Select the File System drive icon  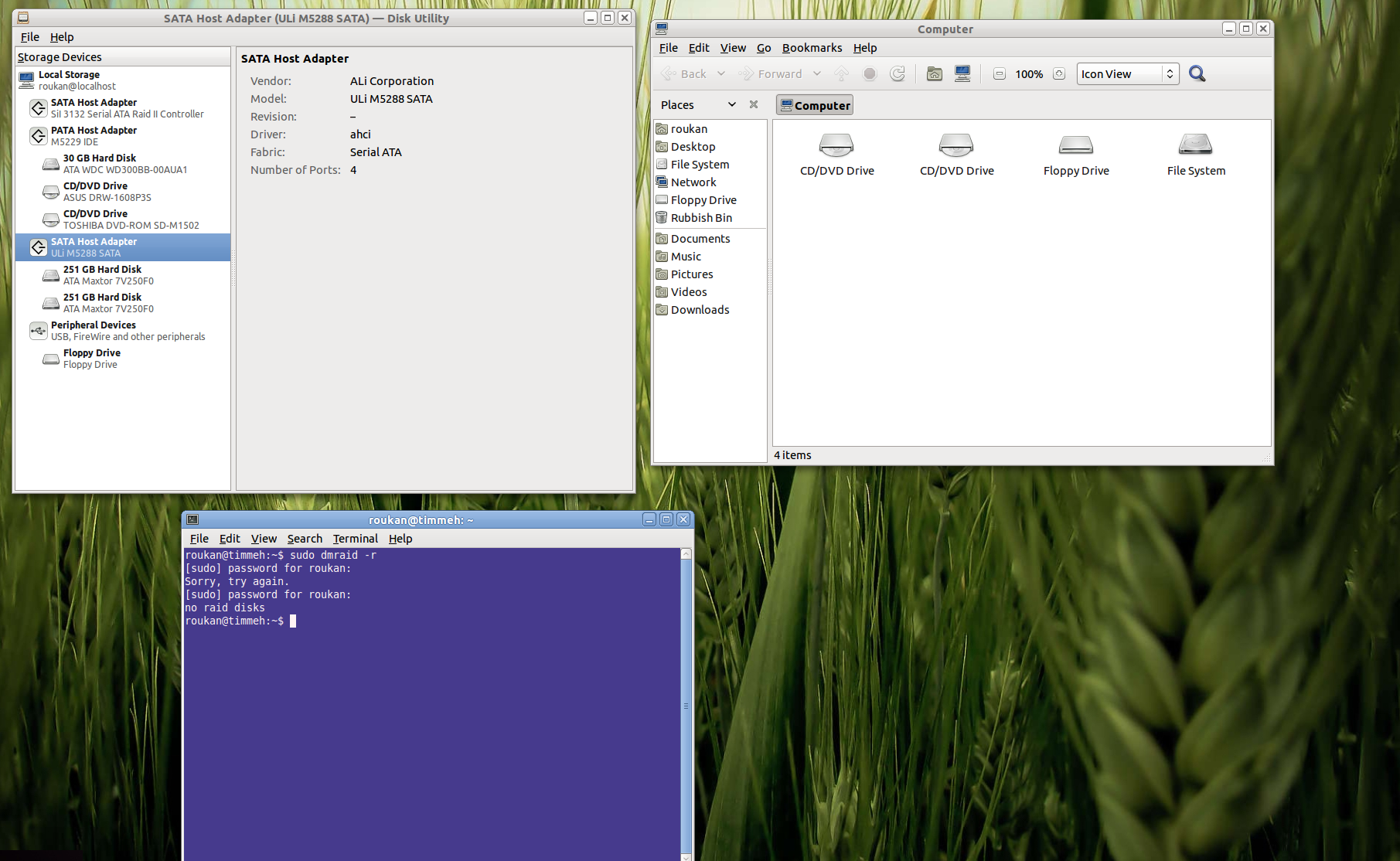[x=1196, y=154]
